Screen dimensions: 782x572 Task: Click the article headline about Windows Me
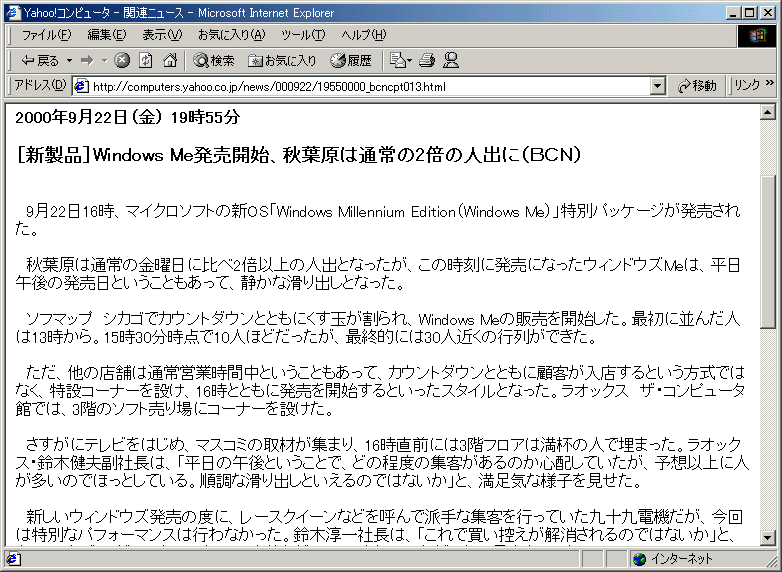(x=299, y=155)
